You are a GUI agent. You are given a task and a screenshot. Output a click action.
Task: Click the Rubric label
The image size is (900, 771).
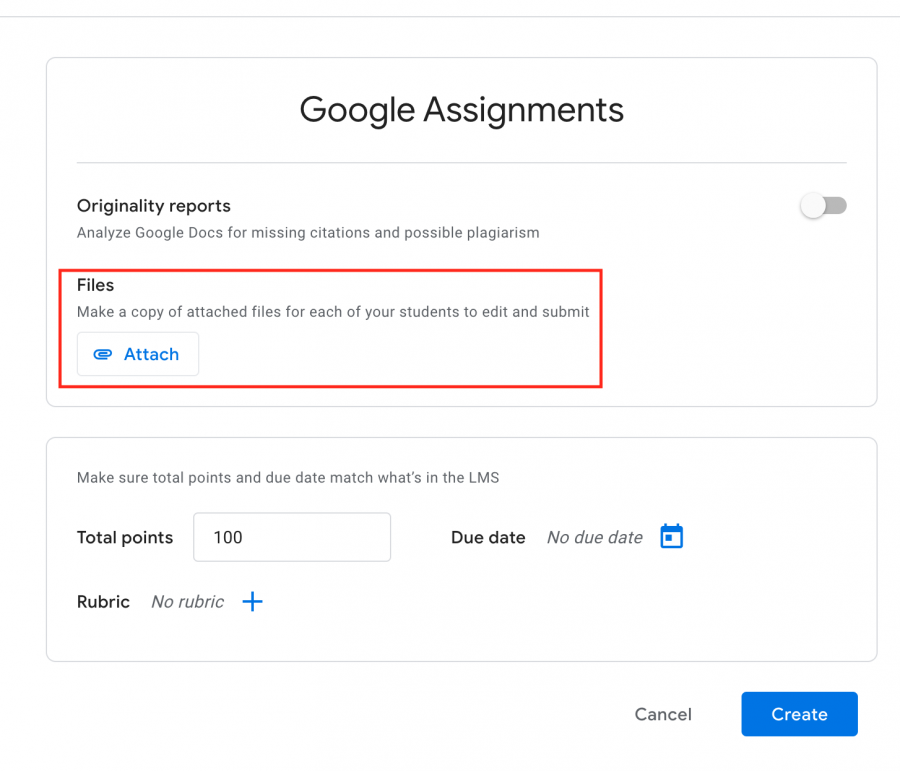click(103, 602)
